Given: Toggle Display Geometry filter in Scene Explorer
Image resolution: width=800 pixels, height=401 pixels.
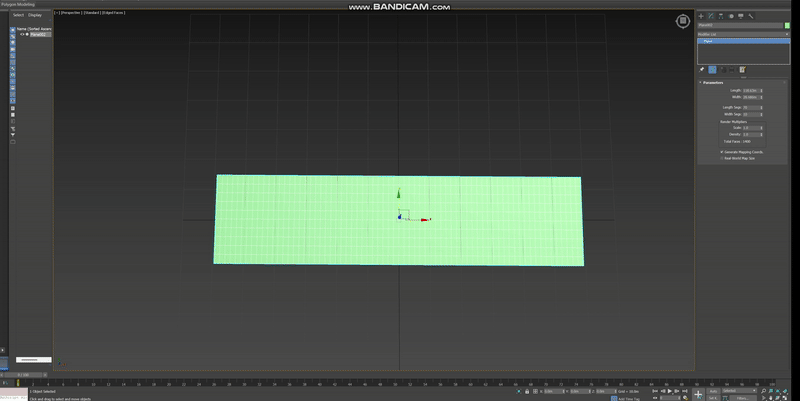Looking at the screenshot, I should (x=13, y=30).
